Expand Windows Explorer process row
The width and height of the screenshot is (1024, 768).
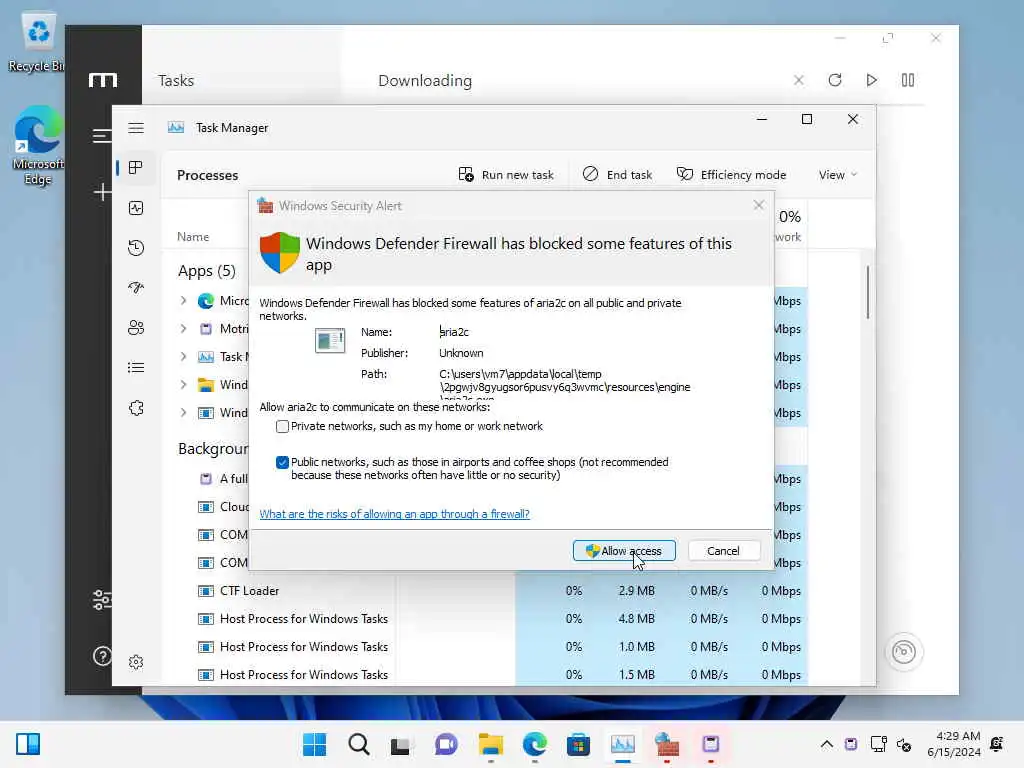[184, 385]
